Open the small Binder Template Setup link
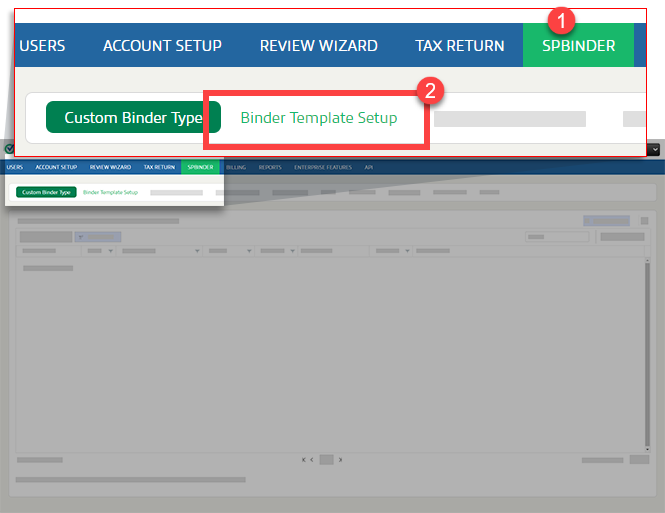Viewport: 665px width, 513px height. [x=110, y=192]
